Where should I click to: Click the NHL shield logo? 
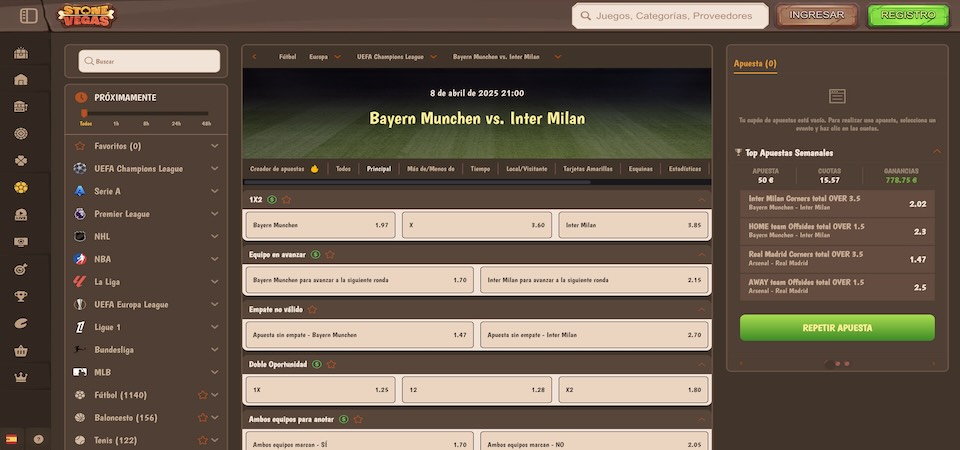pos(80,236)
